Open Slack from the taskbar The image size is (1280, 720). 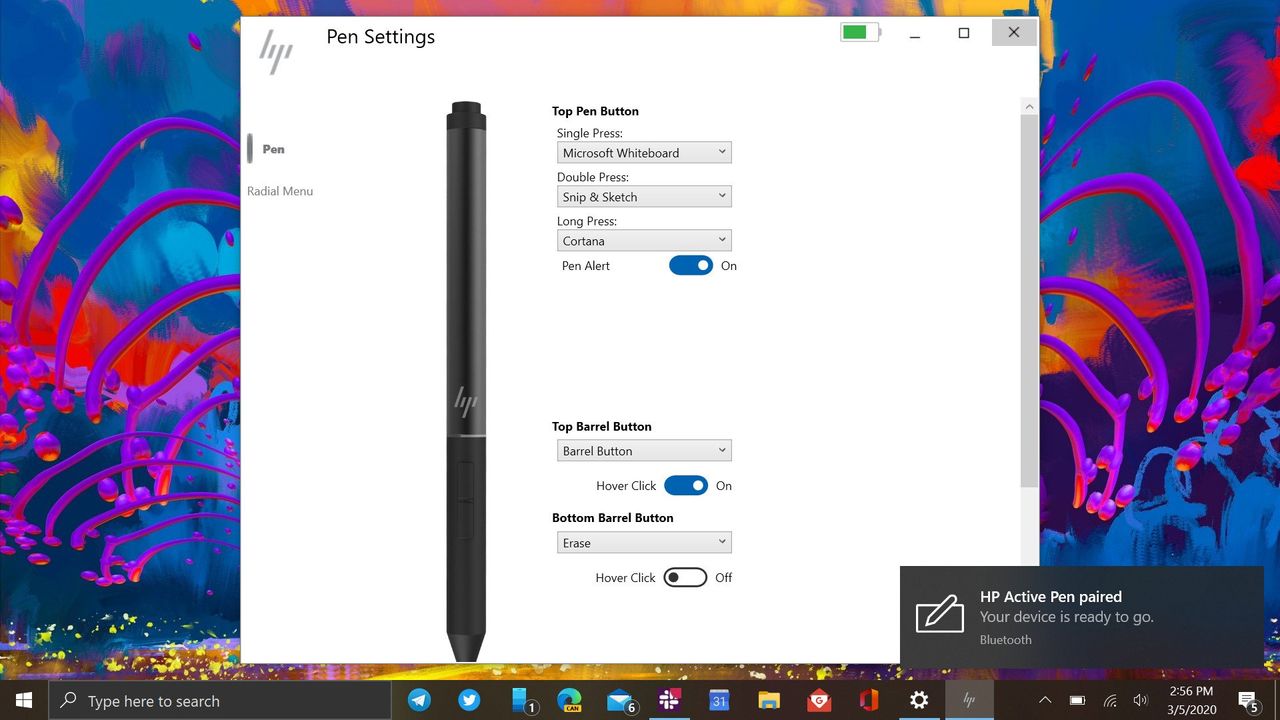(669, 701)
